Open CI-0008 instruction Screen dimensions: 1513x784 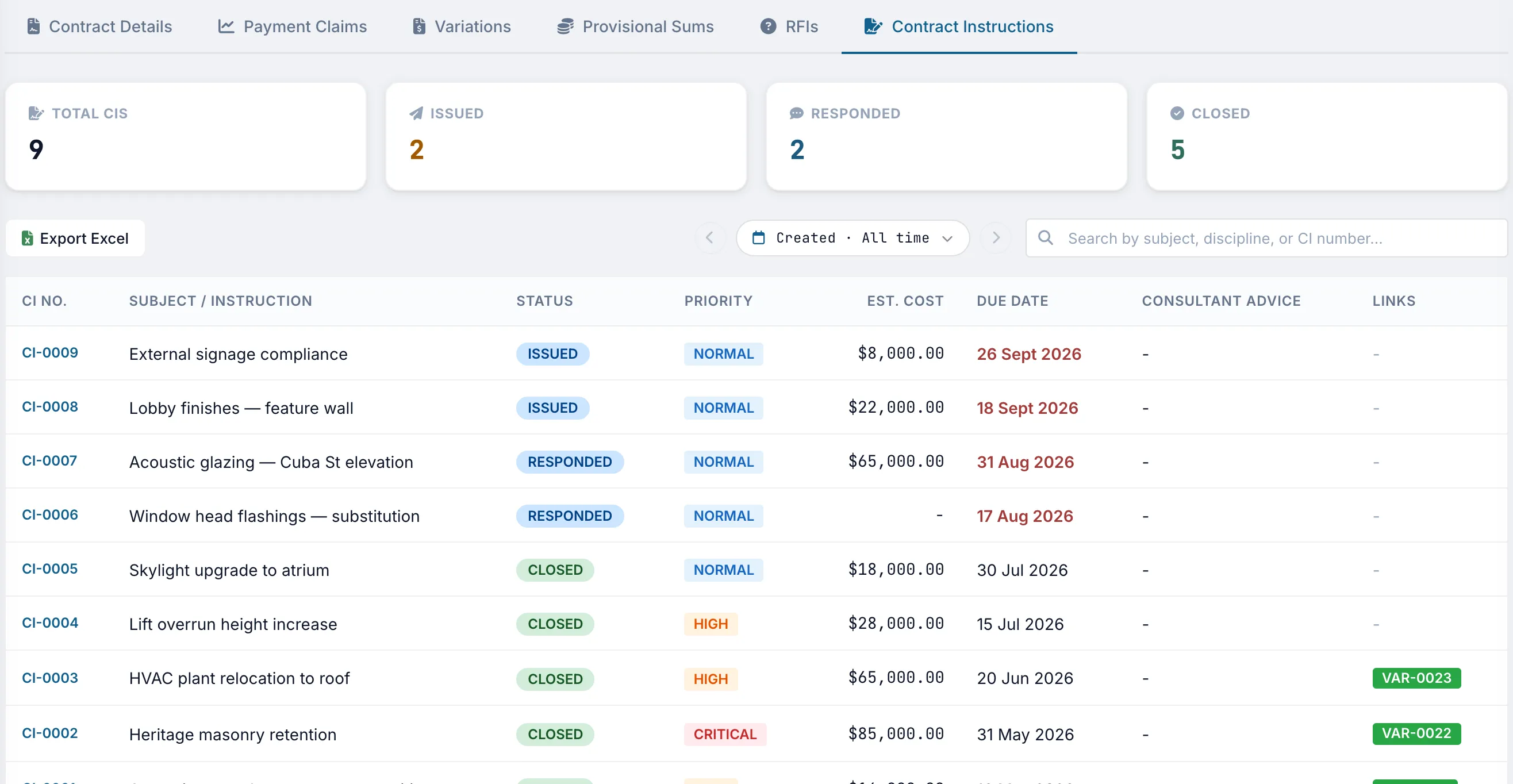[50, 407]
